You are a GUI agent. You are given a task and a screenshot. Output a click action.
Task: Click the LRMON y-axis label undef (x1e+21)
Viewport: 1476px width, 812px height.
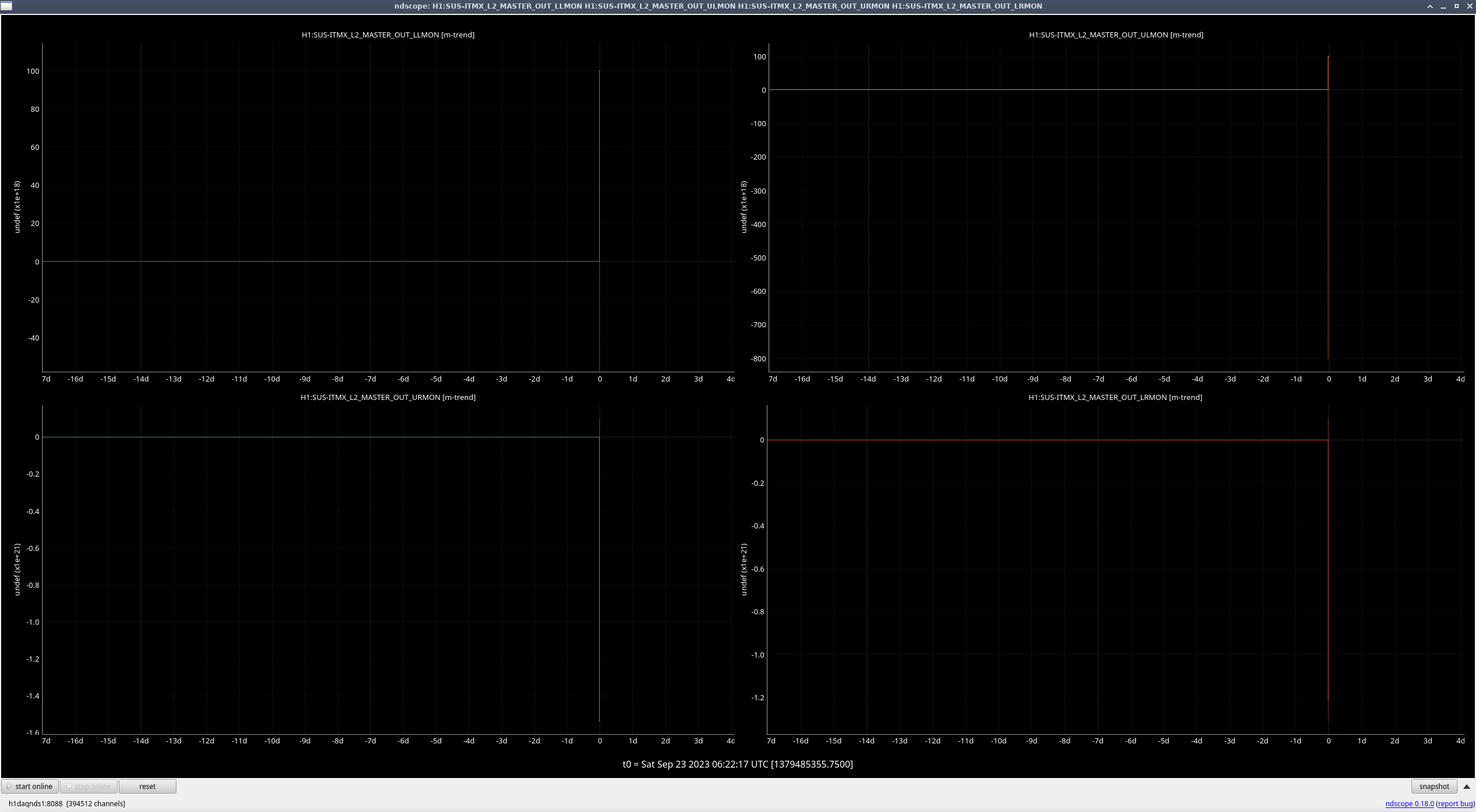pos(744,569)
